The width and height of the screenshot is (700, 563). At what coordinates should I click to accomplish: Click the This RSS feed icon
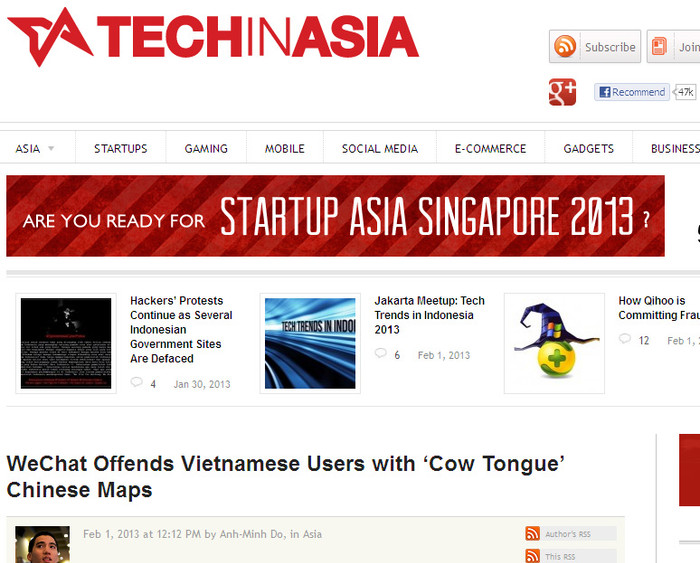(533, 556)
